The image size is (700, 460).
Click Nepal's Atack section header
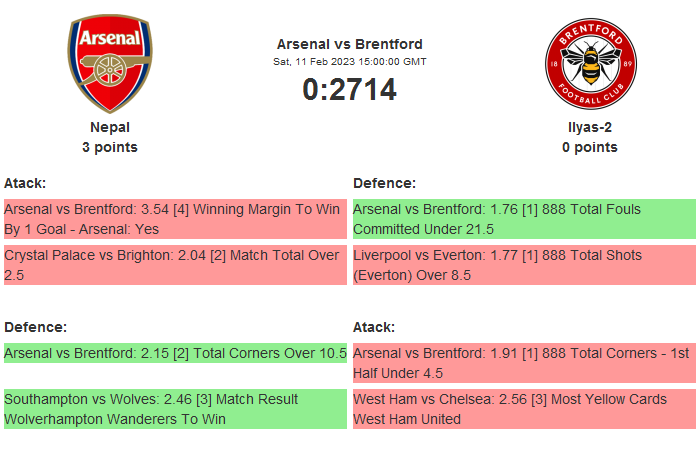tap(25, 183)
